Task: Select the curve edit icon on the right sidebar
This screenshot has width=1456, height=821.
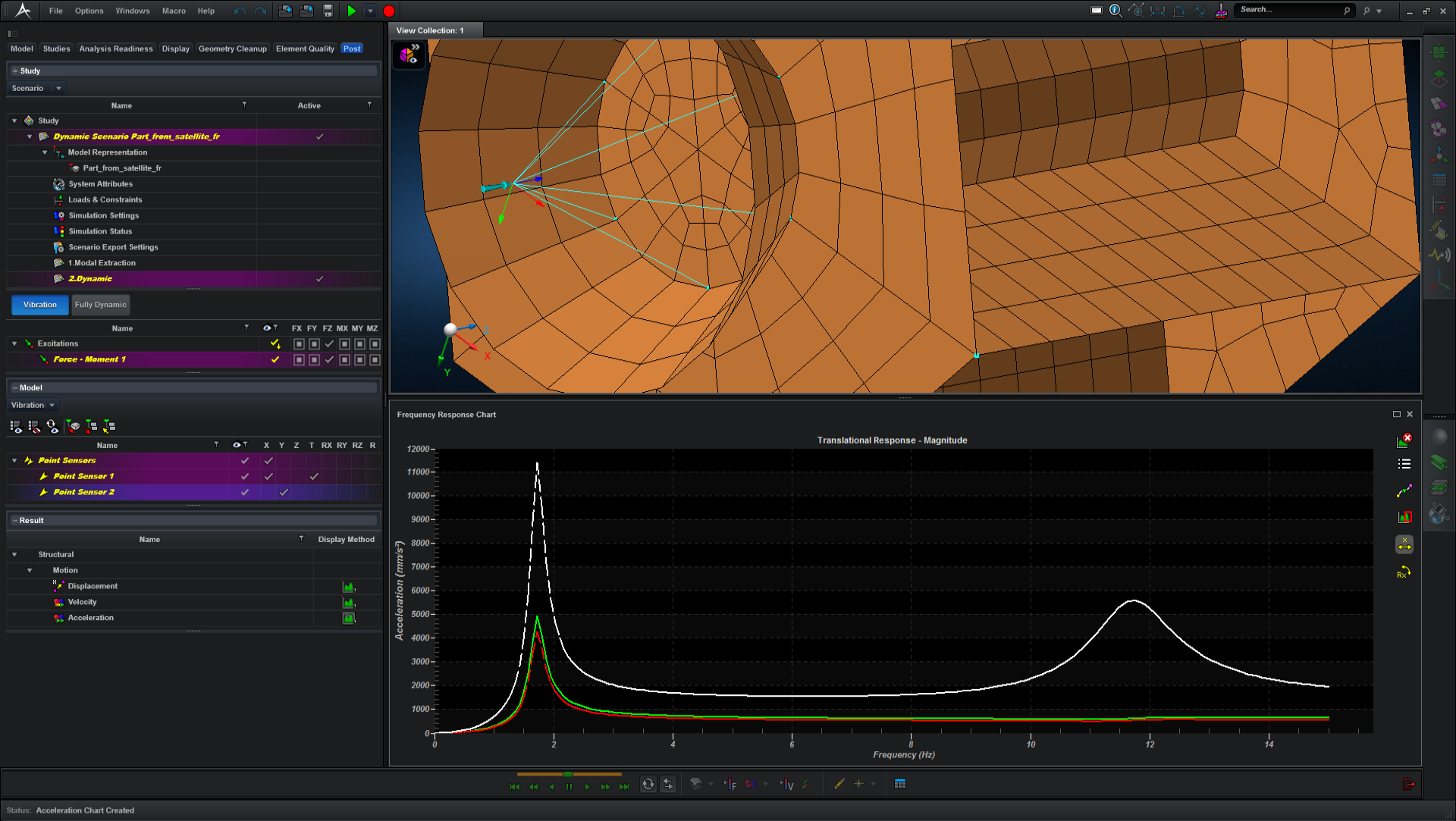Action: (x=1404, y=490)
